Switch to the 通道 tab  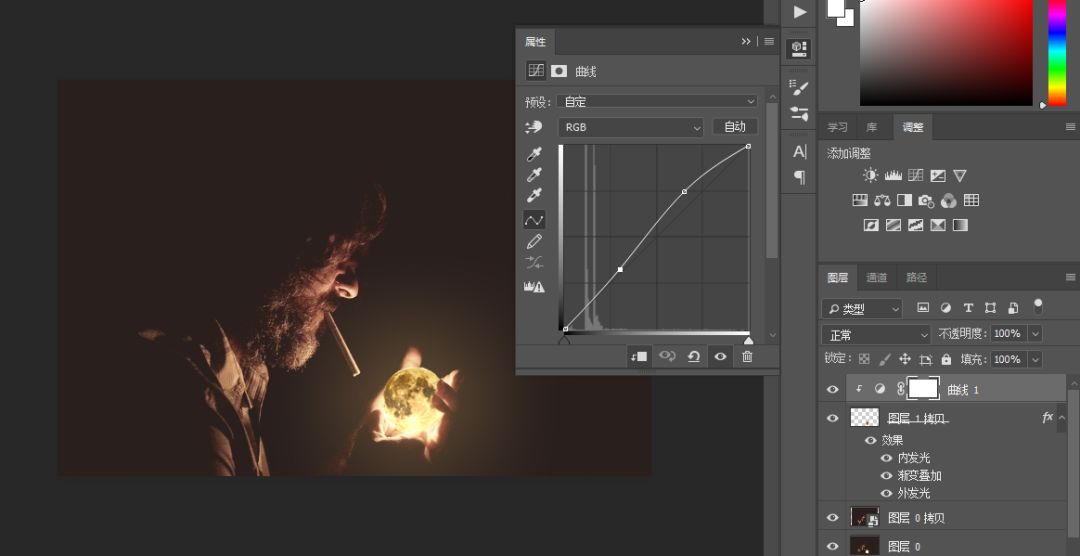[x=876, y=278]
